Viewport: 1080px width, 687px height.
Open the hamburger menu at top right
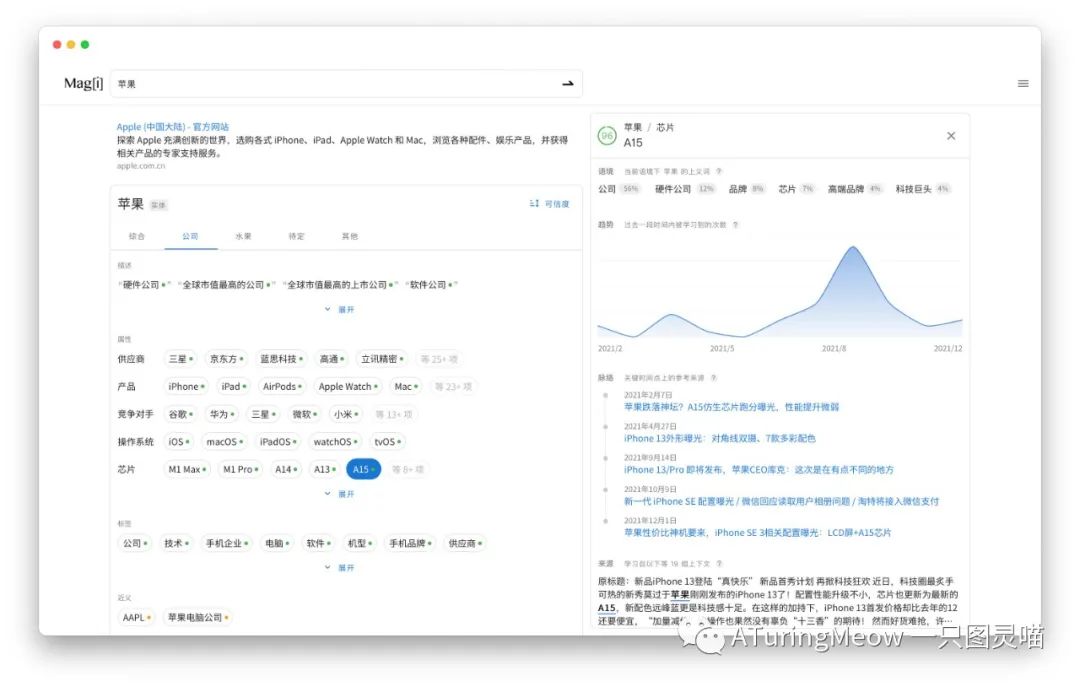tap(1023, 83)
